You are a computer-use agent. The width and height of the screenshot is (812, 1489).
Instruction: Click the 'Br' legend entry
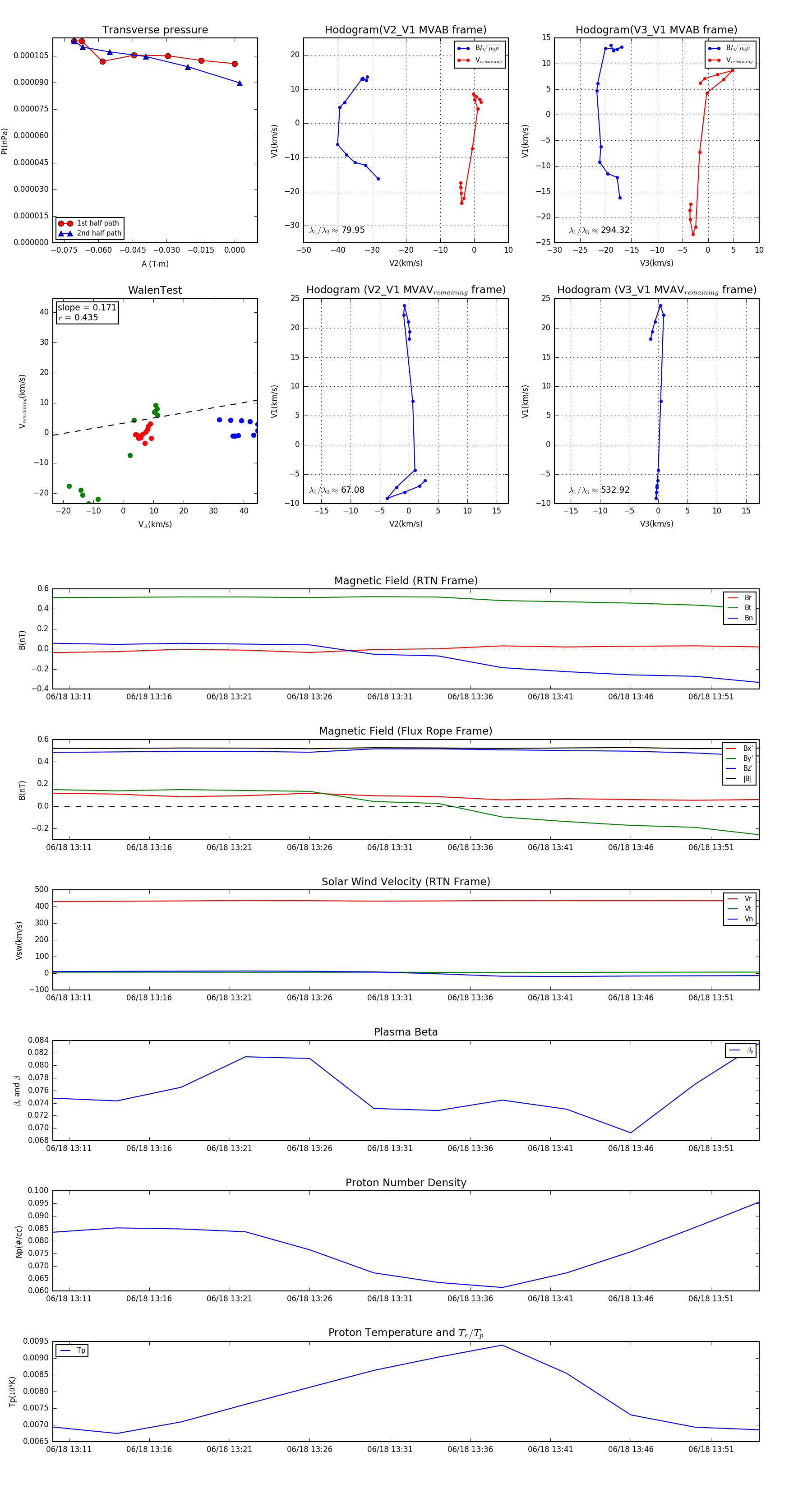pyautogui.click(x=740, y=598)
